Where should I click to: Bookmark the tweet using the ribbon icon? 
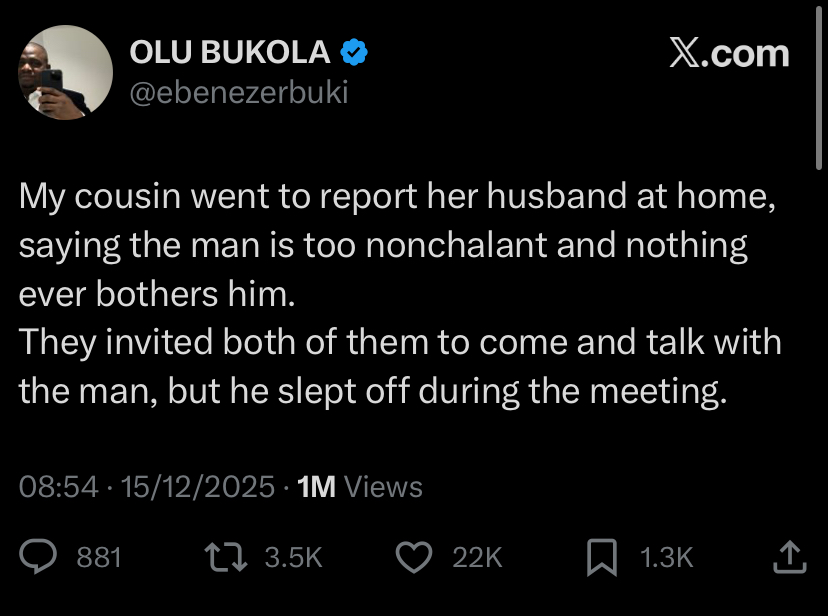[601, 559]
